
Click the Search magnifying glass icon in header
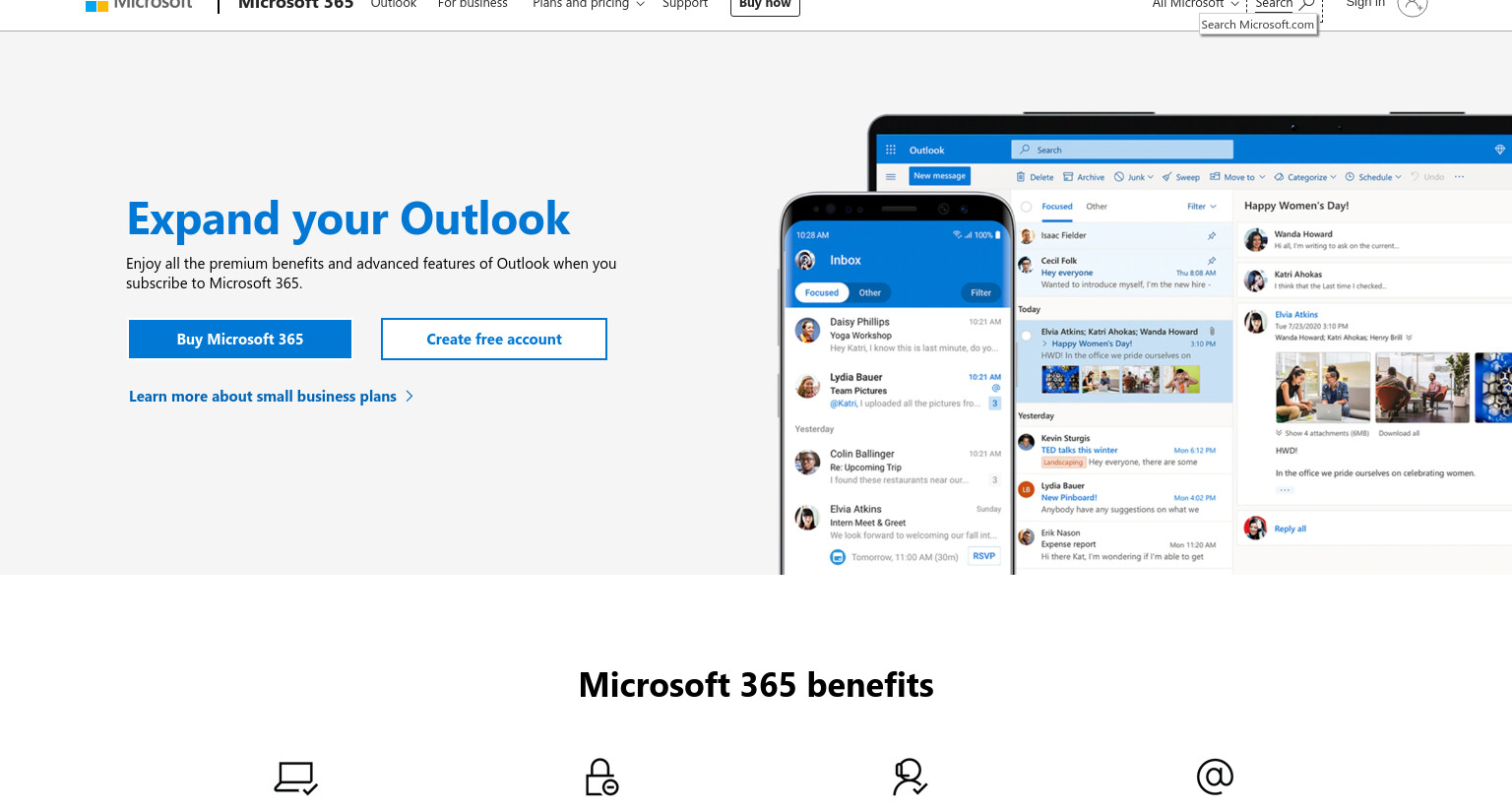pyautogui.click(x=1306, y=5)
